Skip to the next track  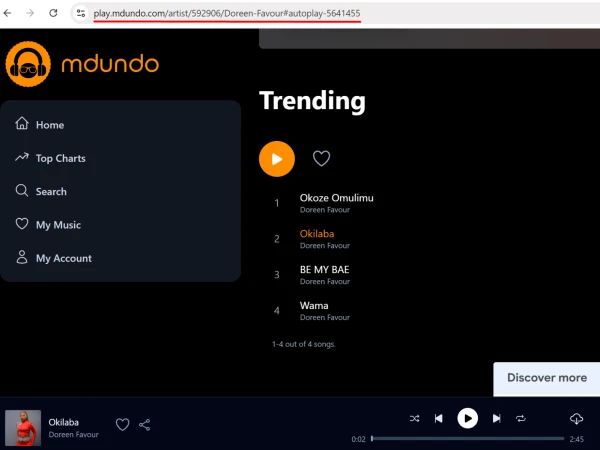496,419
